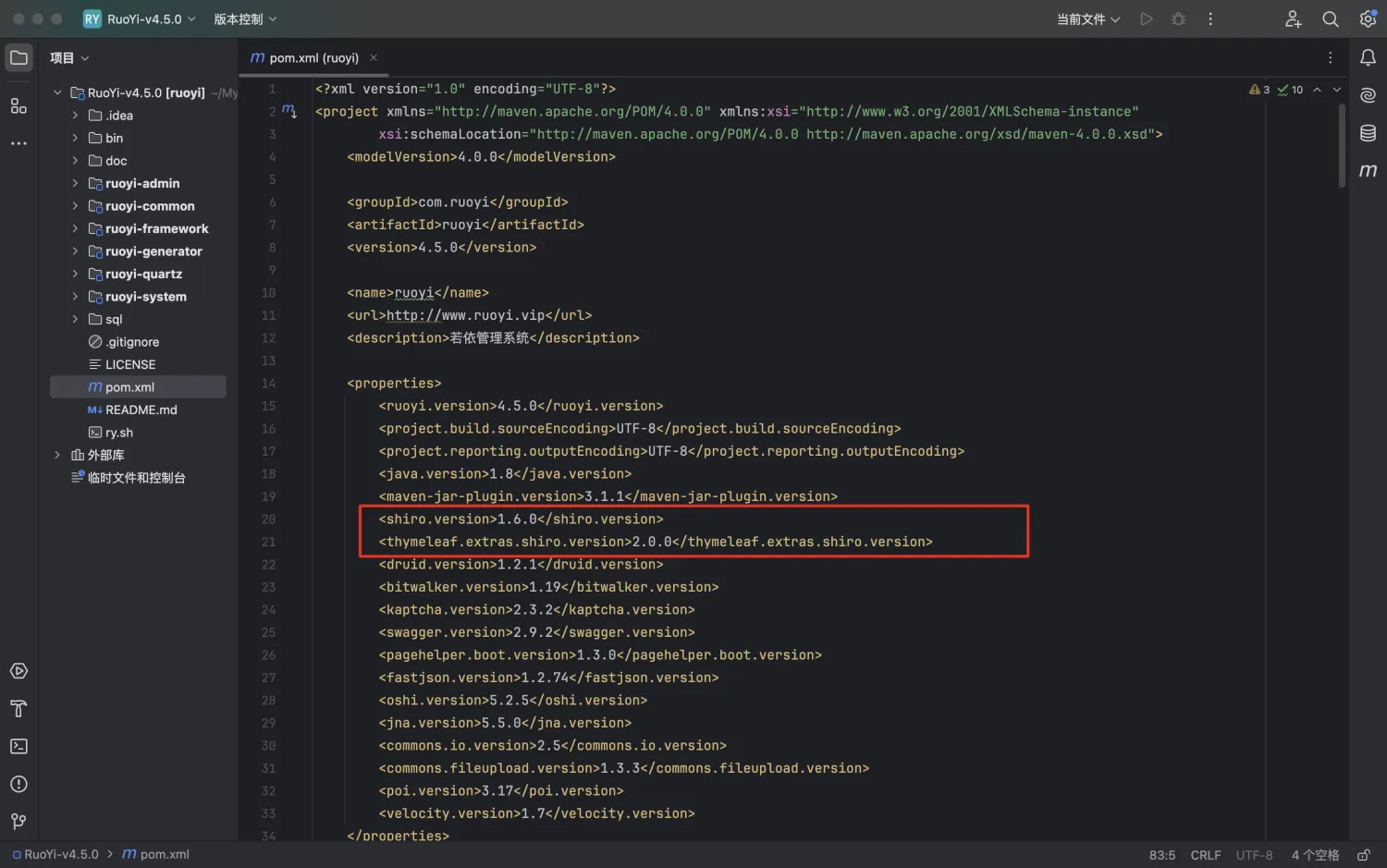
Task: Collapse the RuoYi-v4.5.0 root folder
Action: click(x=57, y=92)
